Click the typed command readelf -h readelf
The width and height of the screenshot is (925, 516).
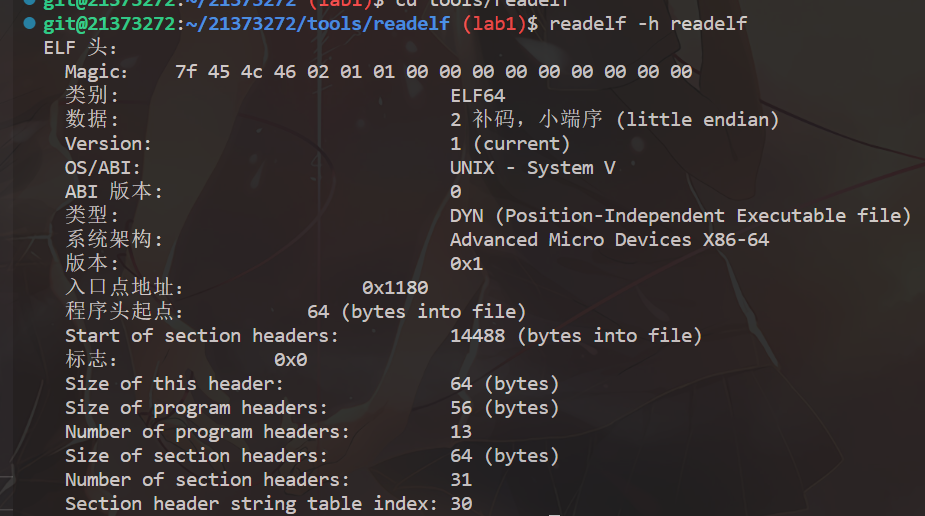click(648, 24)
